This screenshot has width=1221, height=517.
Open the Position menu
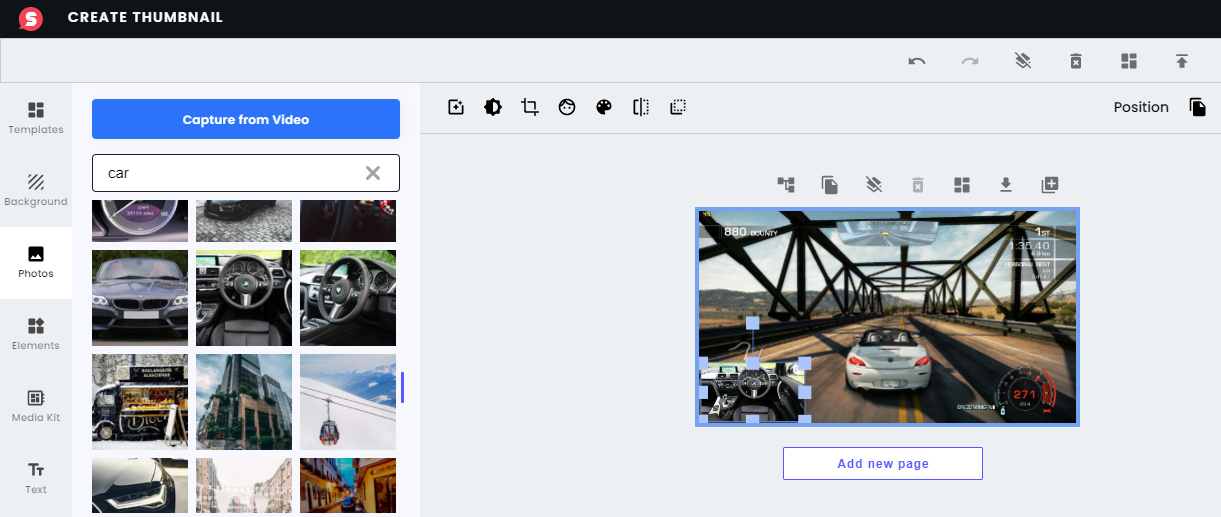pos(1141,107)
